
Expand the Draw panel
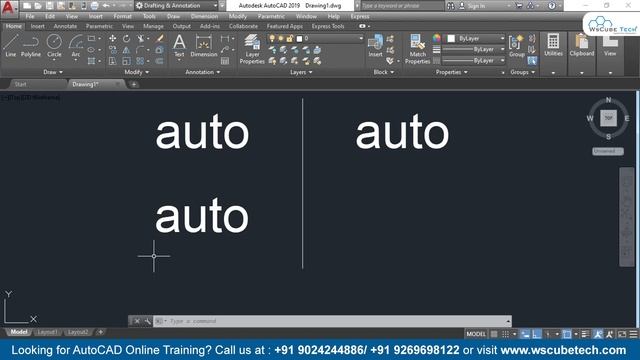click(x=53, y=72)
